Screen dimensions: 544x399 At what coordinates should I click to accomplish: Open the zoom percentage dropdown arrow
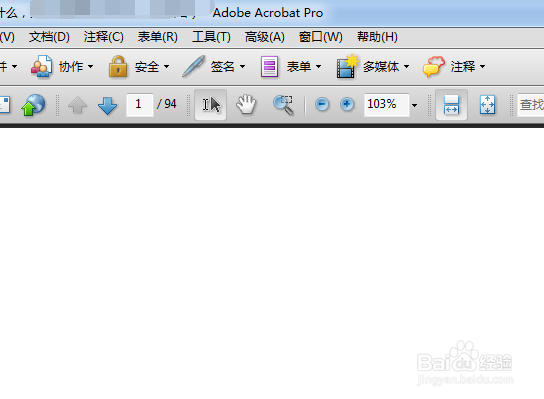tap(415, 105)
